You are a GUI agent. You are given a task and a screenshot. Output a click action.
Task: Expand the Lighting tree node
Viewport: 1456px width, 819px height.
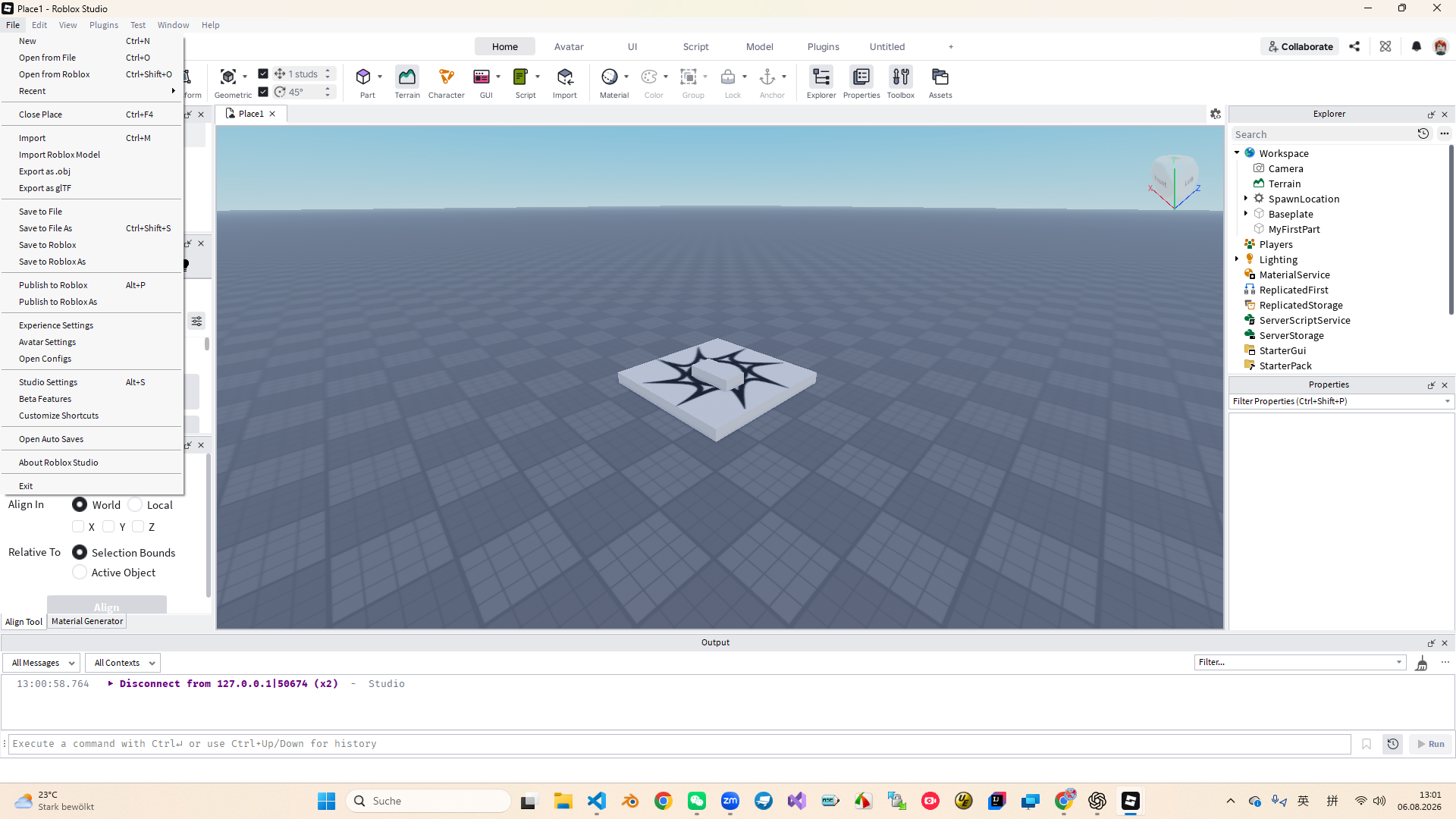point(1237,259)
